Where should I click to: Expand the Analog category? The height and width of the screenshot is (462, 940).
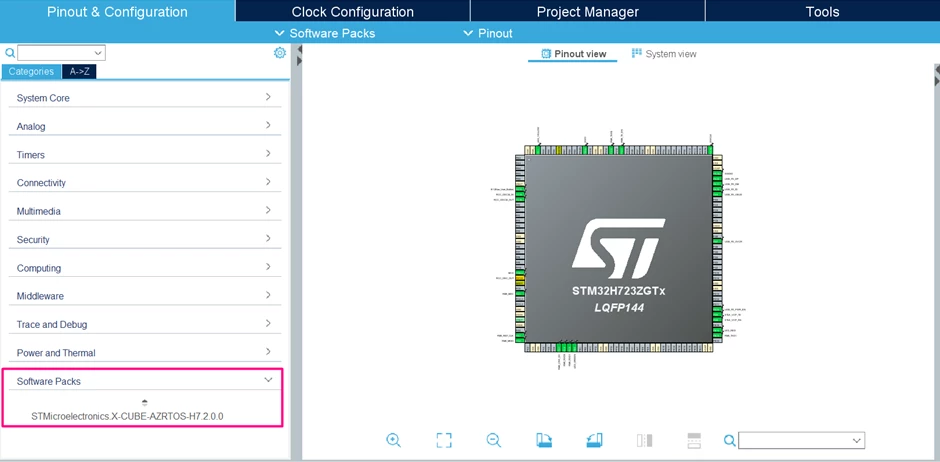144,126
